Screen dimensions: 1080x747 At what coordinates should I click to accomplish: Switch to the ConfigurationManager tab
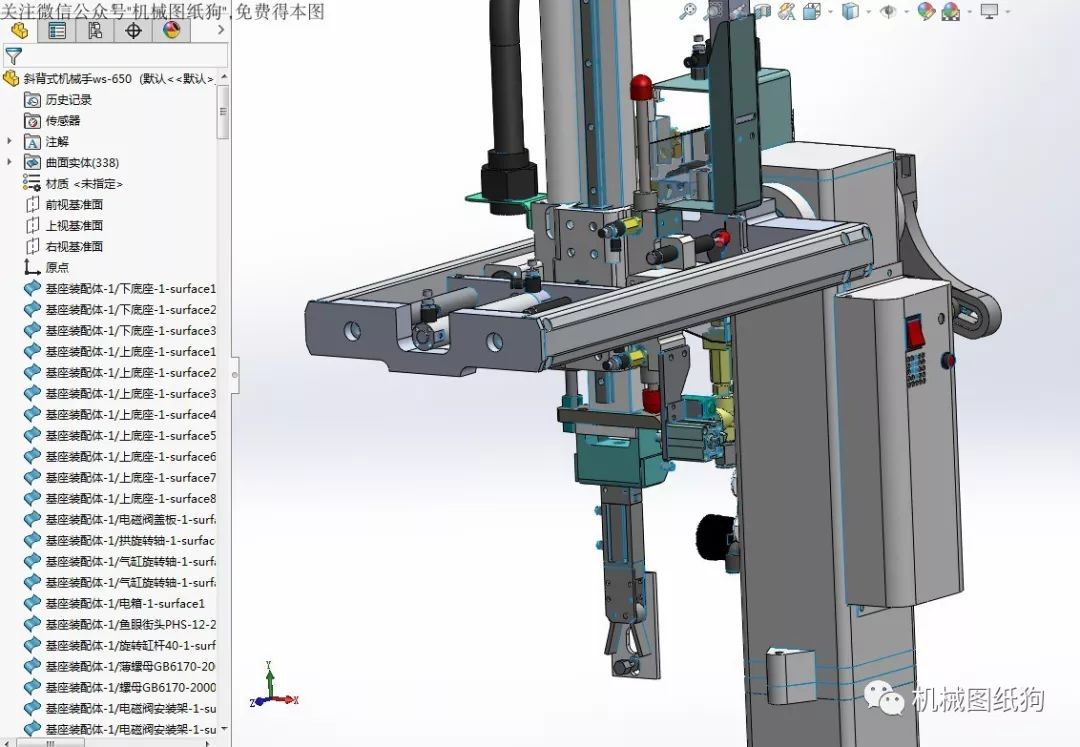click(95, 30)
